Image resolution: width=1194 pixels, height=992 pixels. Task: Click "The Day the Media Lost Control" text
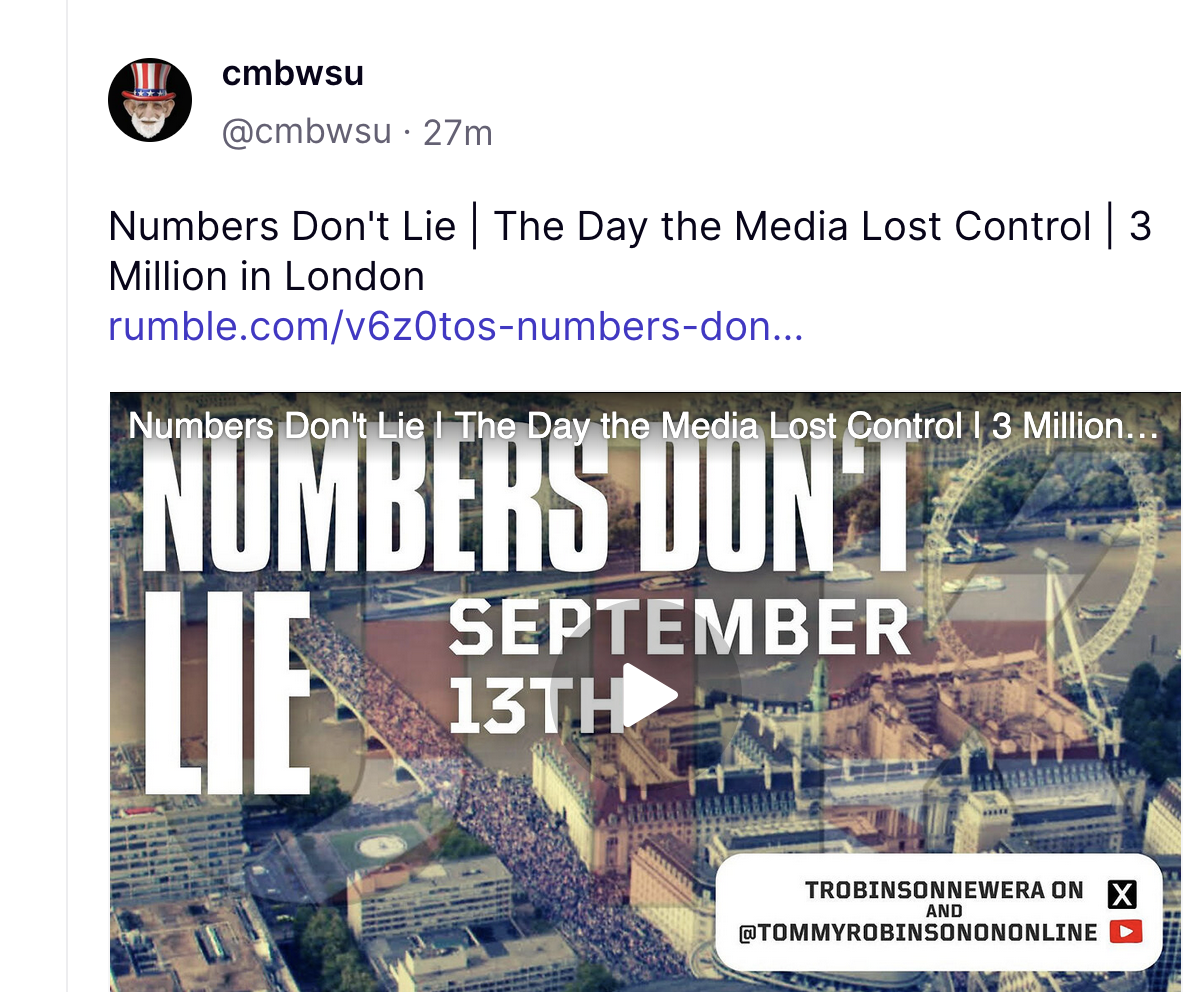coord(793,226)
